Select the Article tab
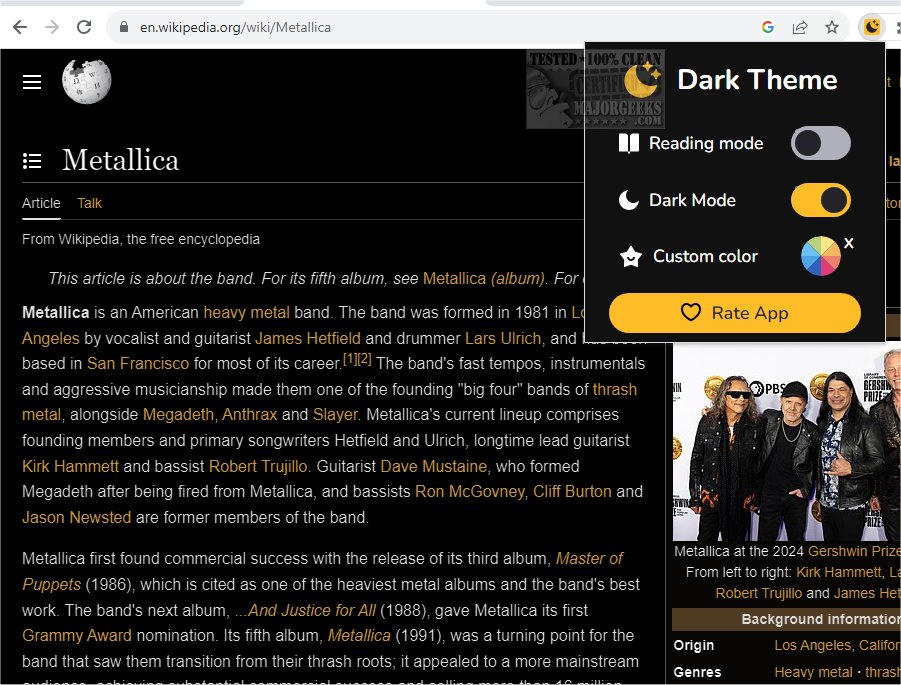This screenshot has height=685, width=901. [x=41, y=203]
